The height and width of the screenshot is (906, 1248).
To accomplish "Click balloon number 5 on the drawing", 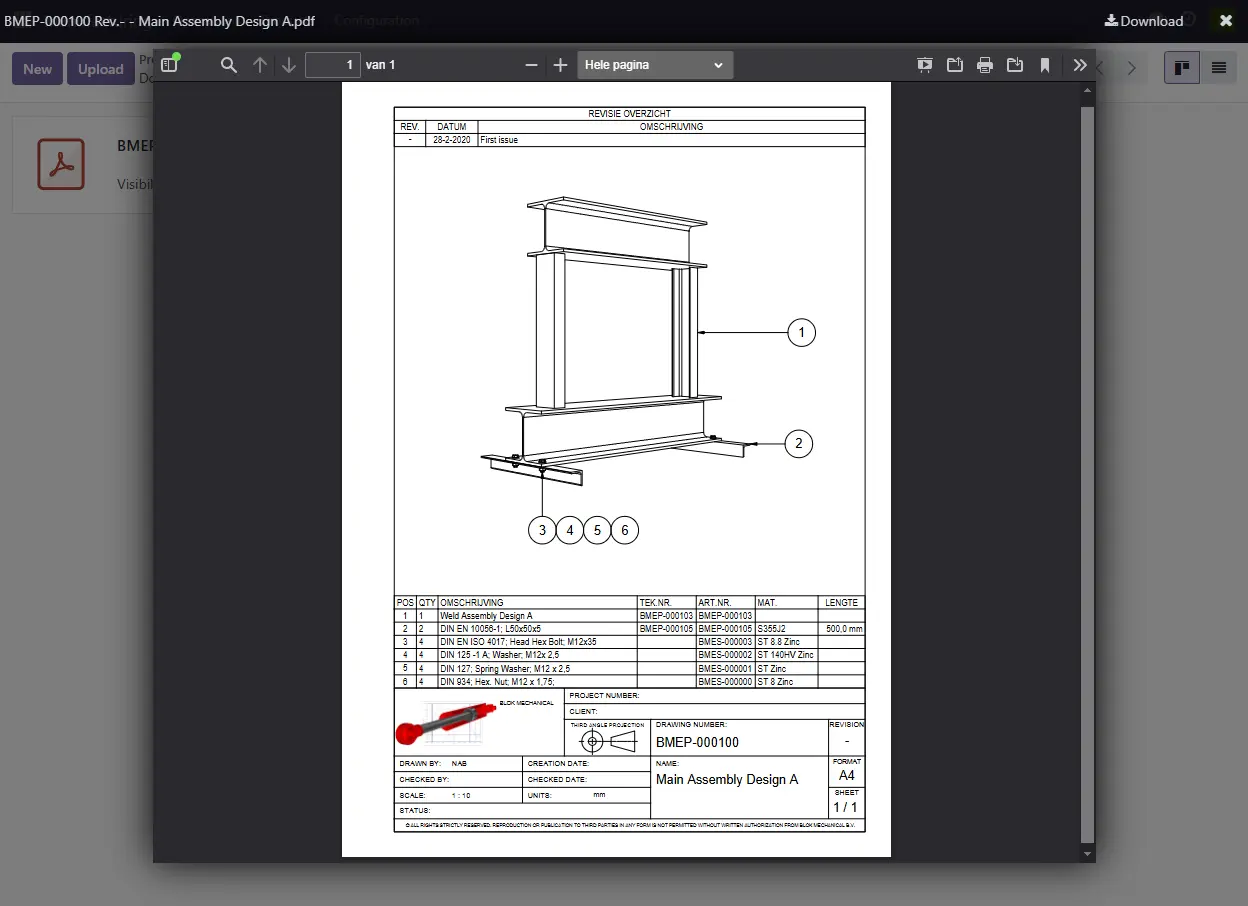I will (597, 530).
